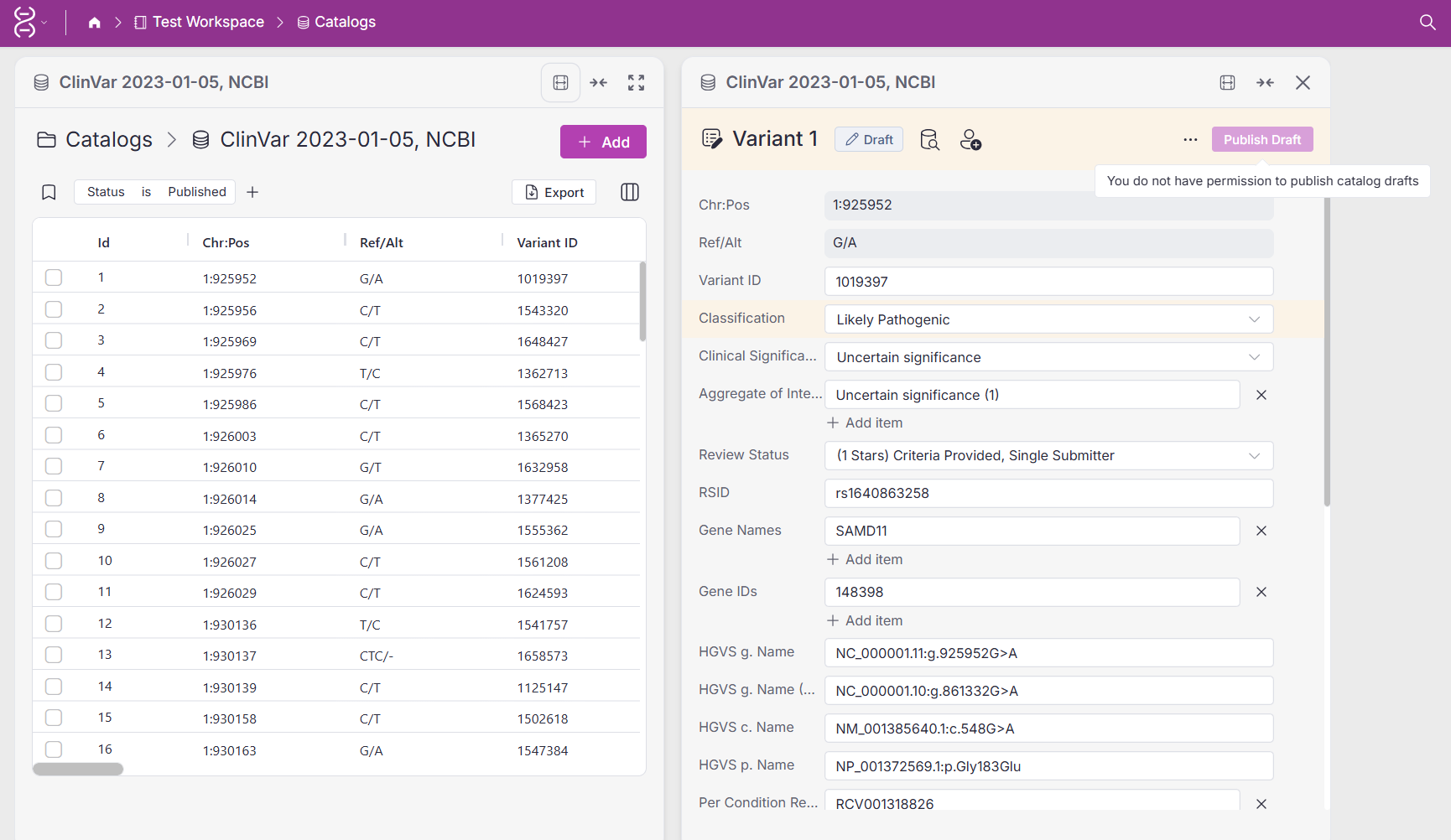Image resolution: width=1451 pixels, height=840 pixels.
Task: Open global search magnifier icon
Action: click(1427, 23)
